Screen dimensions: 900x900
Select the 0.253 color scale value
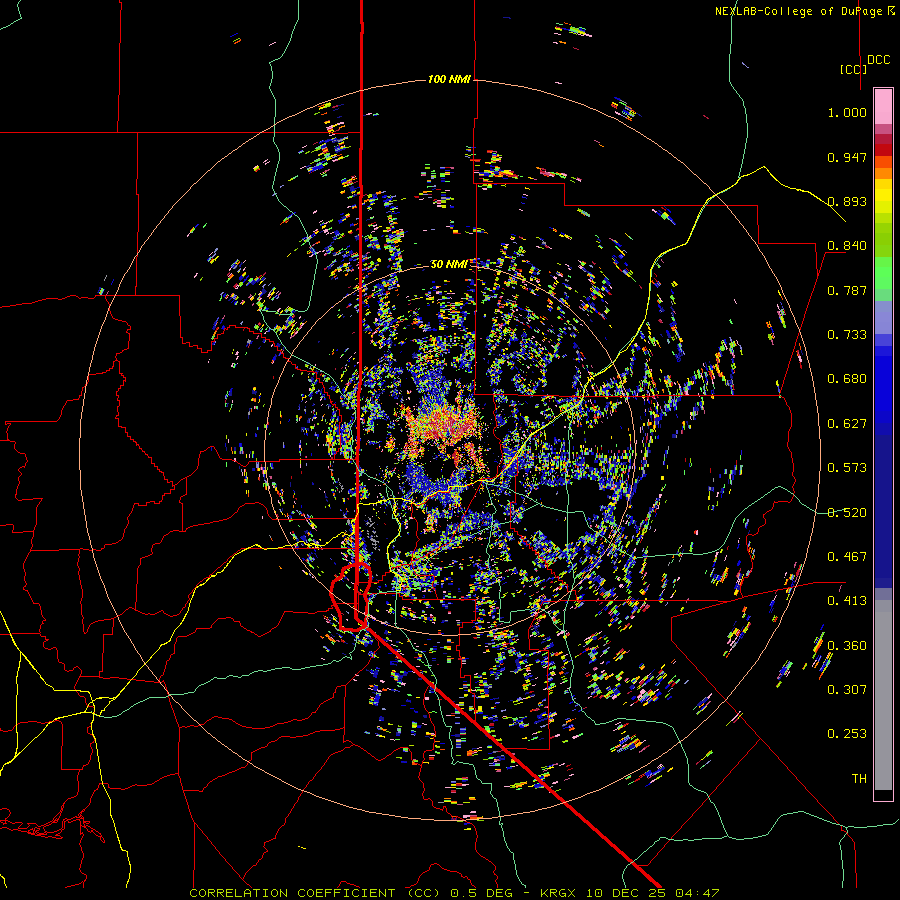(x=847, y=734)
